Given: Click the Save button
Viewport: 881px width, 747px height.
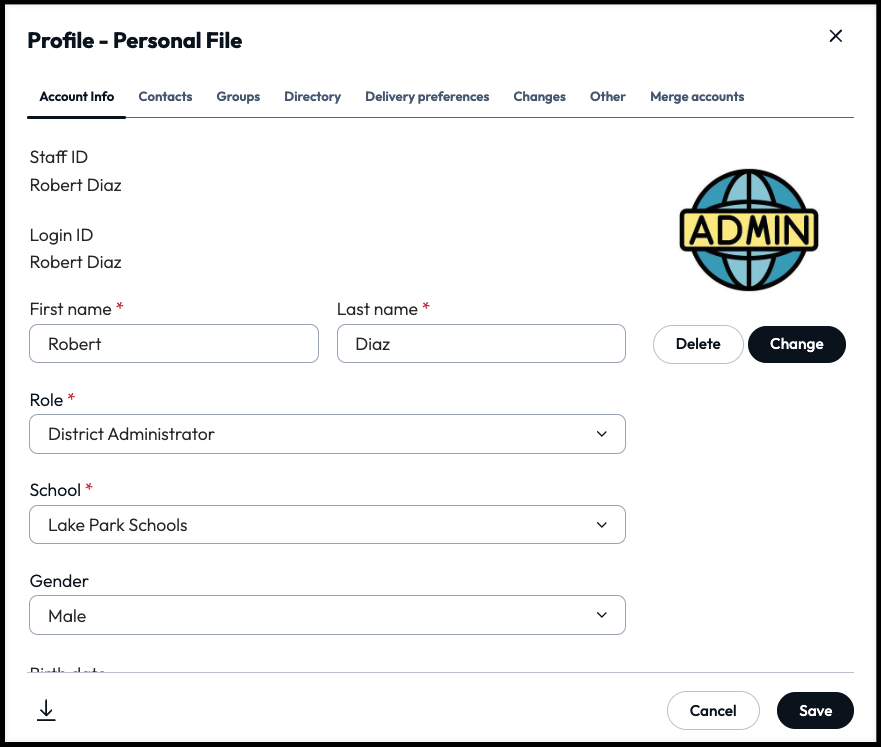Looking at the screenshot, I should pos(815,711).
